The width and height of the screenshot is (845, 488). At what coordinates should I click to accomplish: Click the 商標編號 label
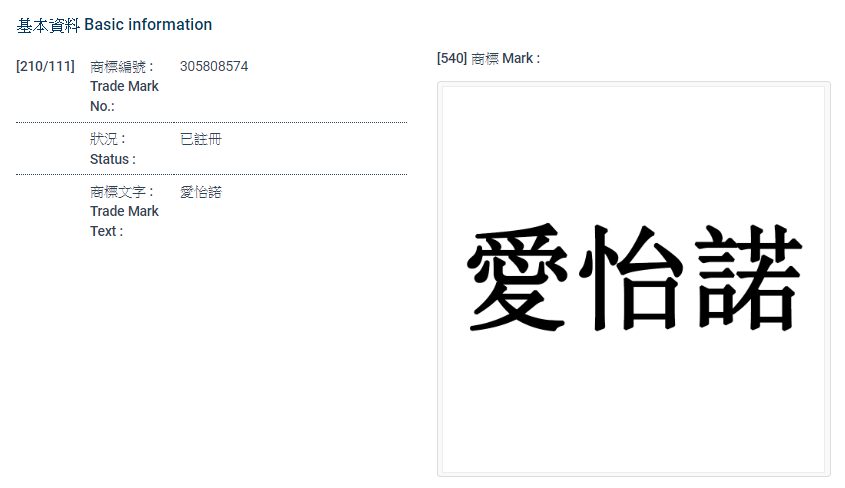tap(121, 67)
